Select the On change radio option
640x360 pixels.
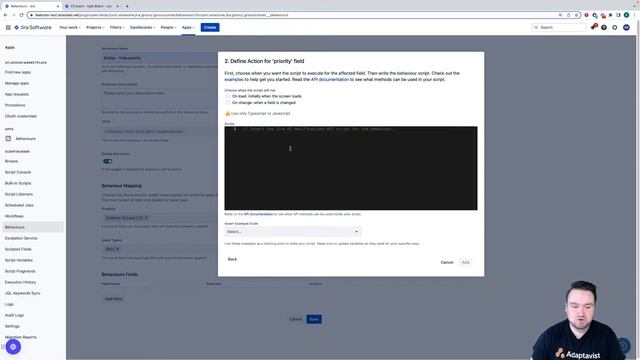click(x=228, y=102)
